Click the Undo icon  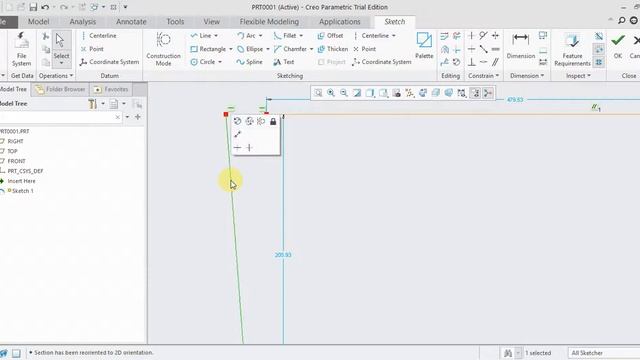pyautogui.click(x=45, y=7)
